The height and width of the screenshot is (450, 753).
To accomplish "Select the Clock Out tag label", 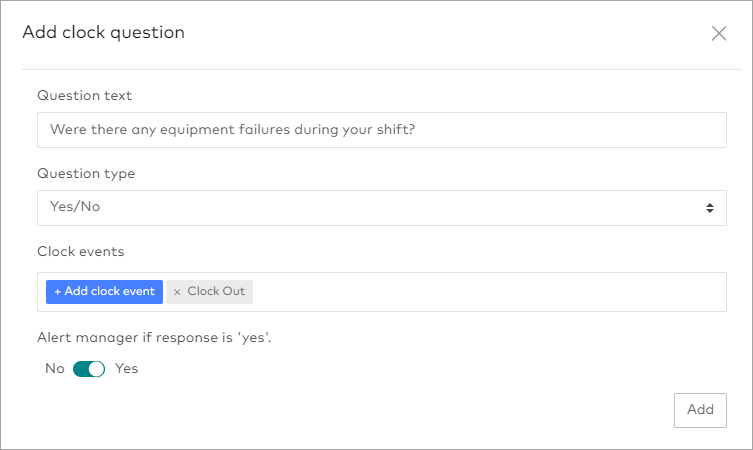I will 216,292.
